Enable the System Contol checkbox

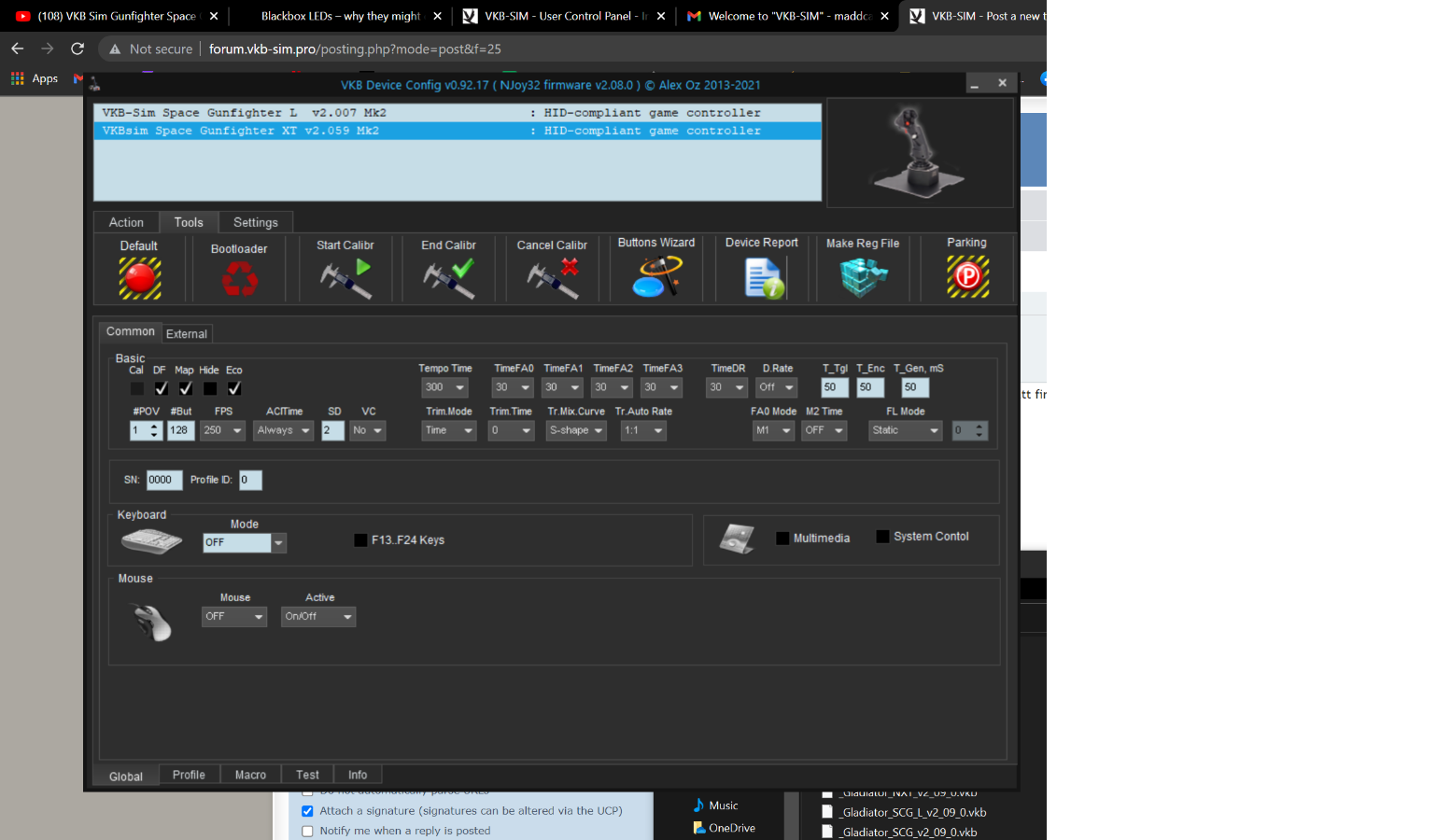pos(882,536)
